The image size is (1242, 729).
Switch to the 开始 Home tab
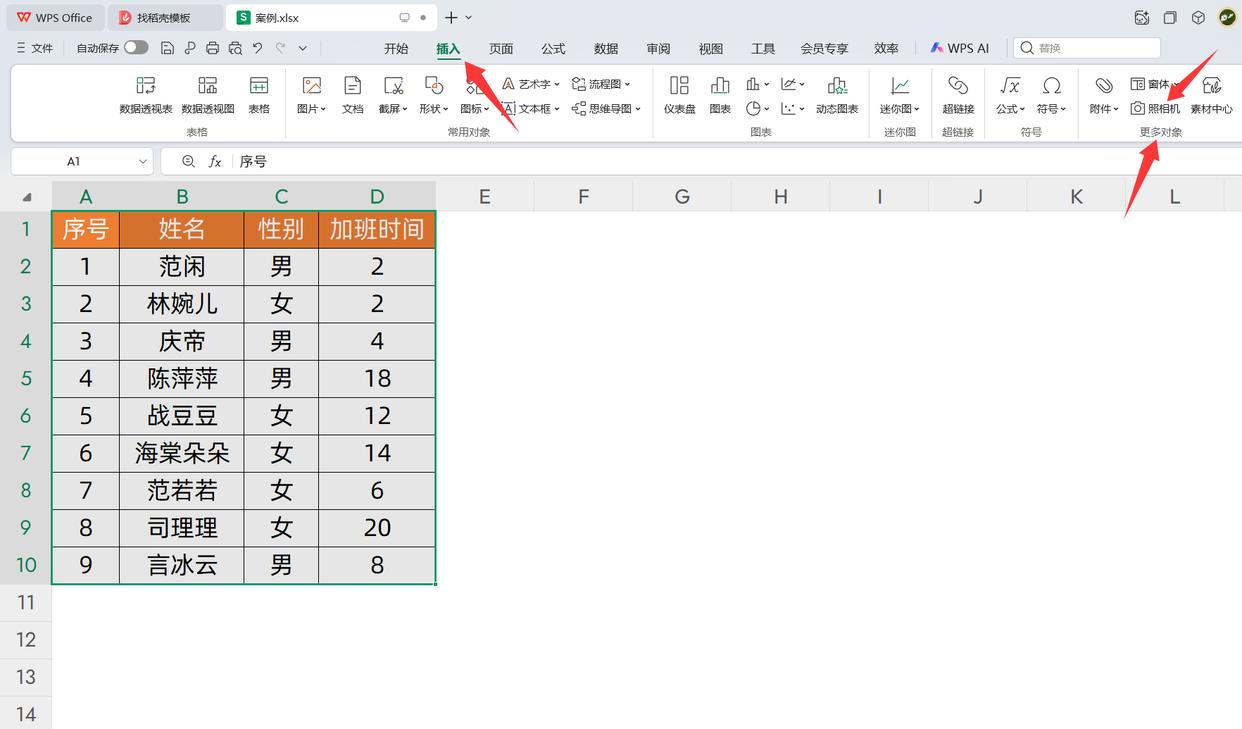point(396,48)
